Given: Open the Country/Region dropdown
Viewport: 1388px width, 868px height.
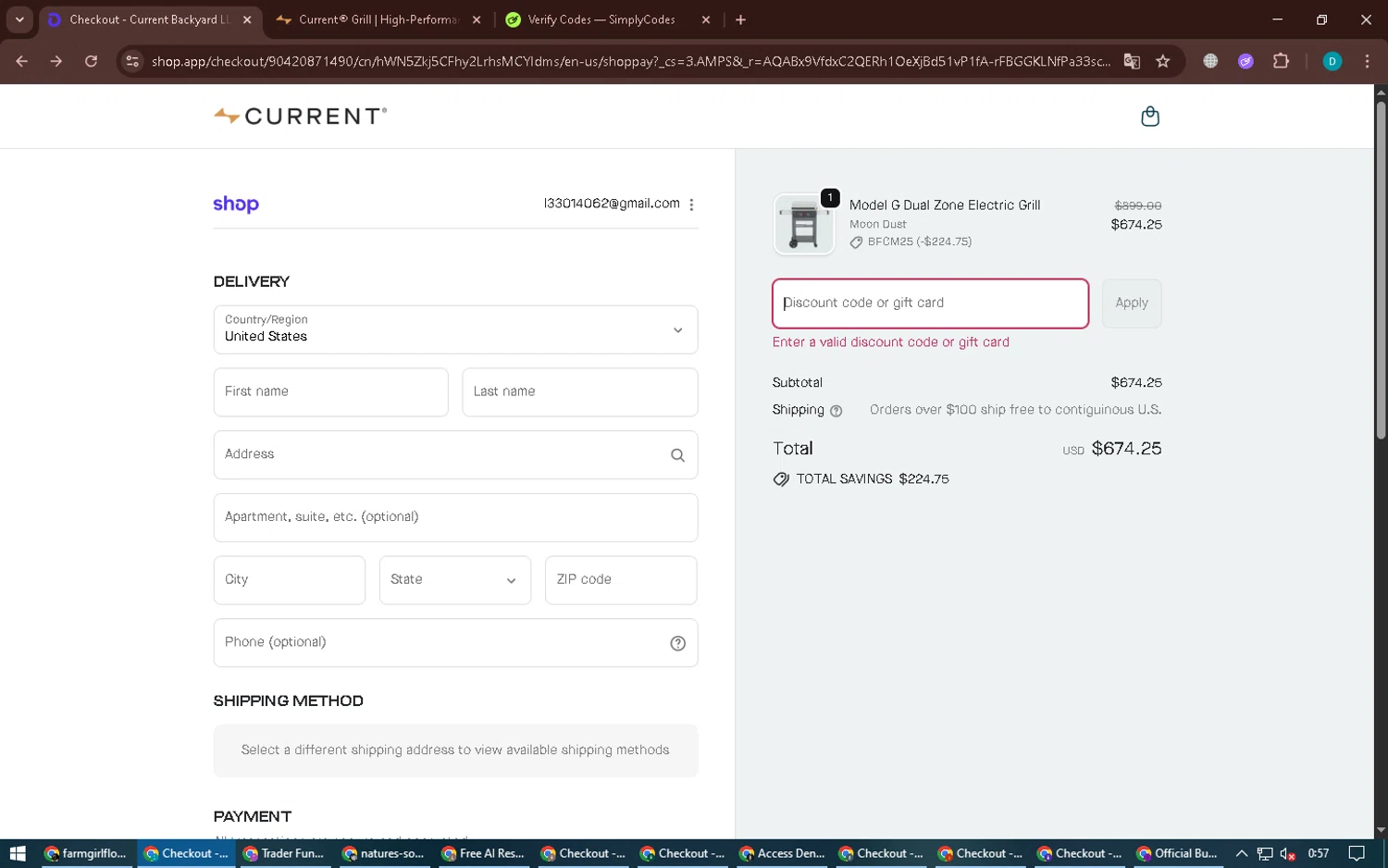Looking at the screenshot, I should tap(455, 329).
